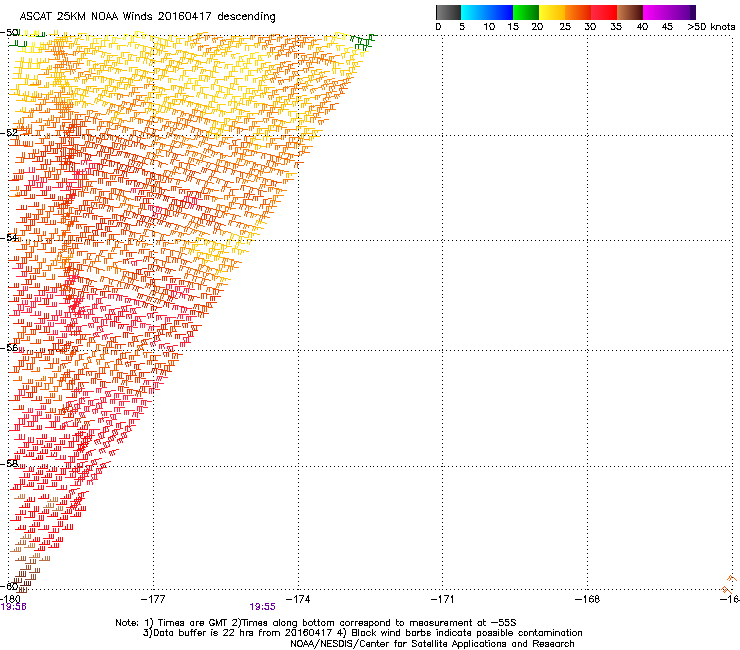Click the '40' legend scale label
This screenshot has width=740, height=650.
pos(642,26)
